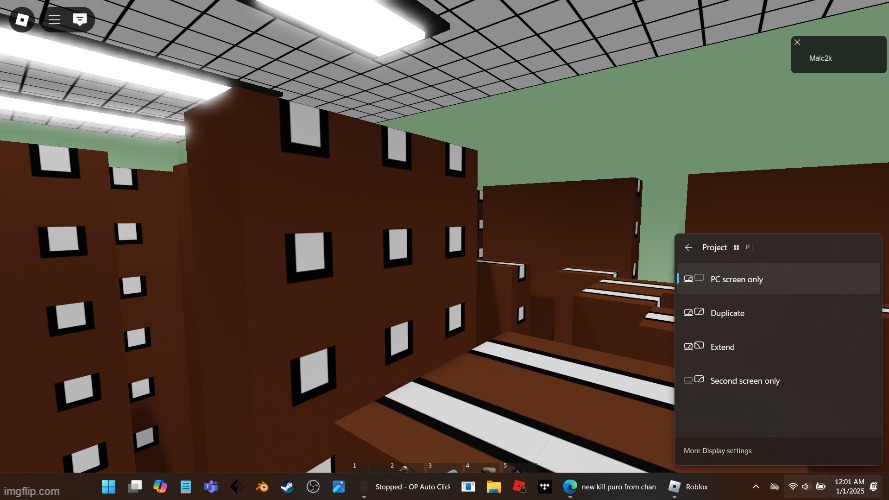Open the battery status tray icon
The height and width of the screenshot is (500, 889).
(x=820, y=486)
